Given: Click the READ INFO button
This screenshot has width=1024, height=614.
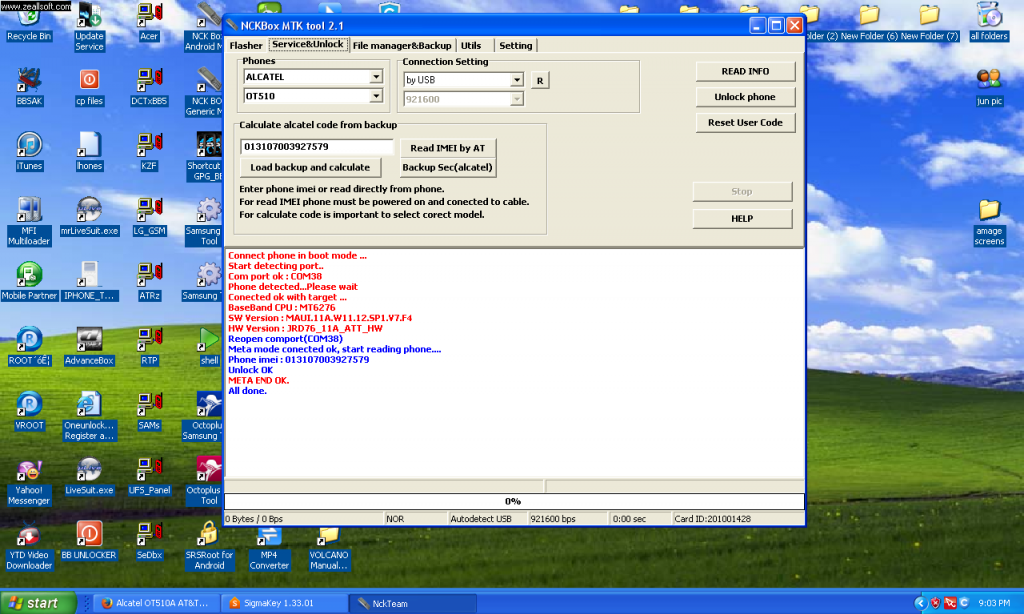Looking at the screenshot, I should click(x=745, y=72).
